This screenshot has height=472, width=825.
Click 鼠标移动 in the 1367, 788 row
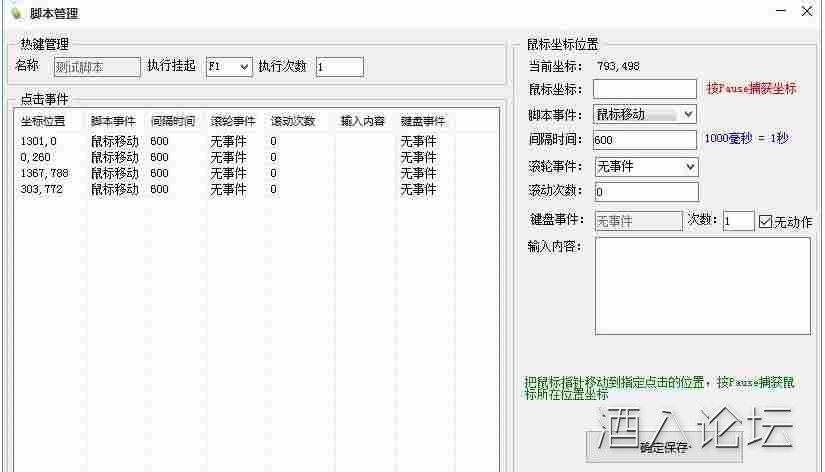click(115, 173)
